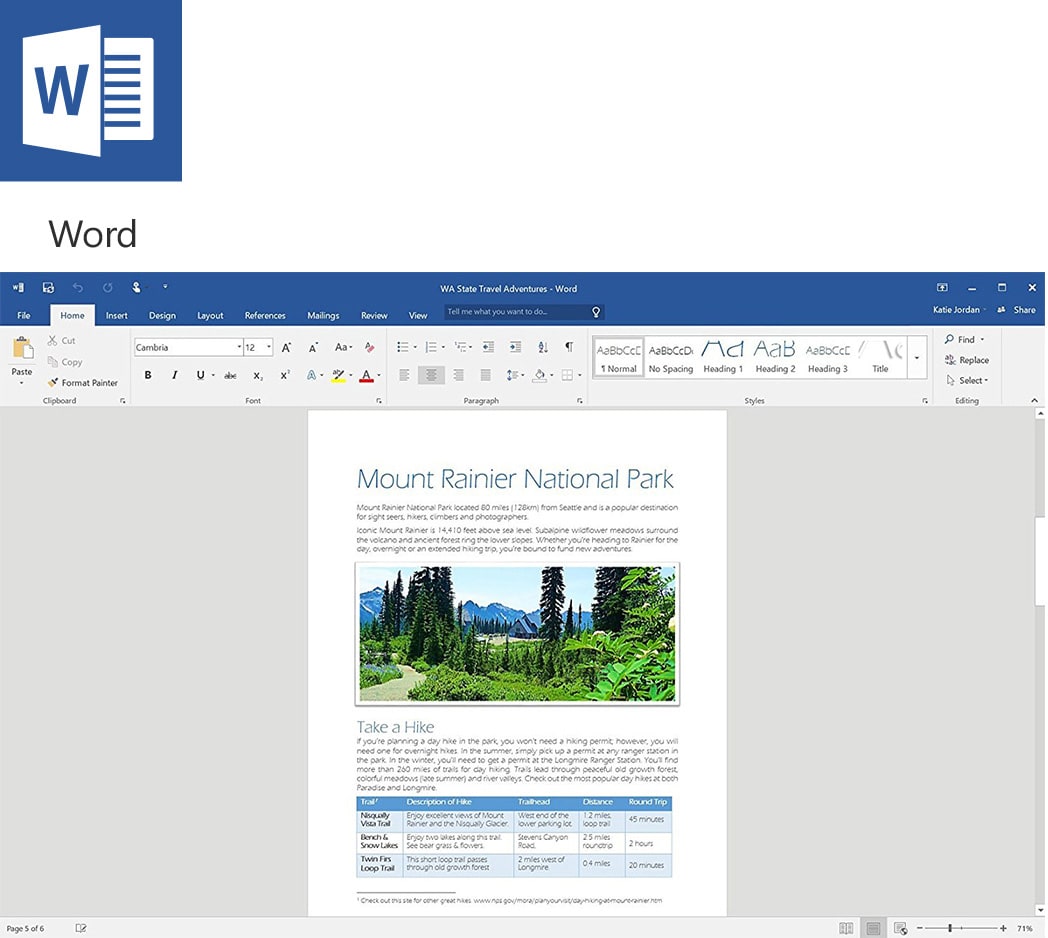
Task: Expand the Styles gallery
Action: [x=916, y=358]
